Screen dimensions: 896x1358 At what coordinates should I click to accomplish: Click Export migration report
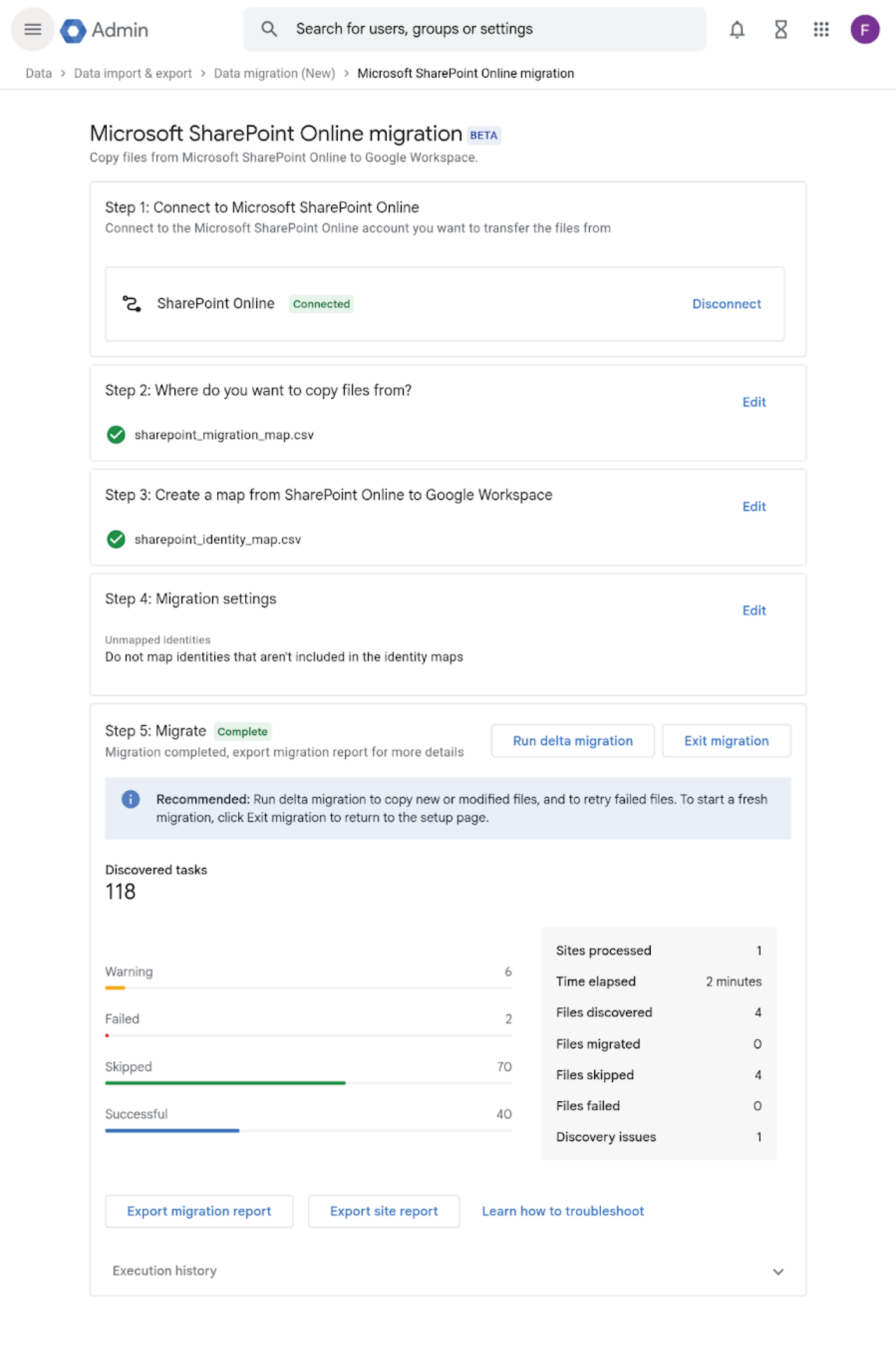tap(199, 1212)
